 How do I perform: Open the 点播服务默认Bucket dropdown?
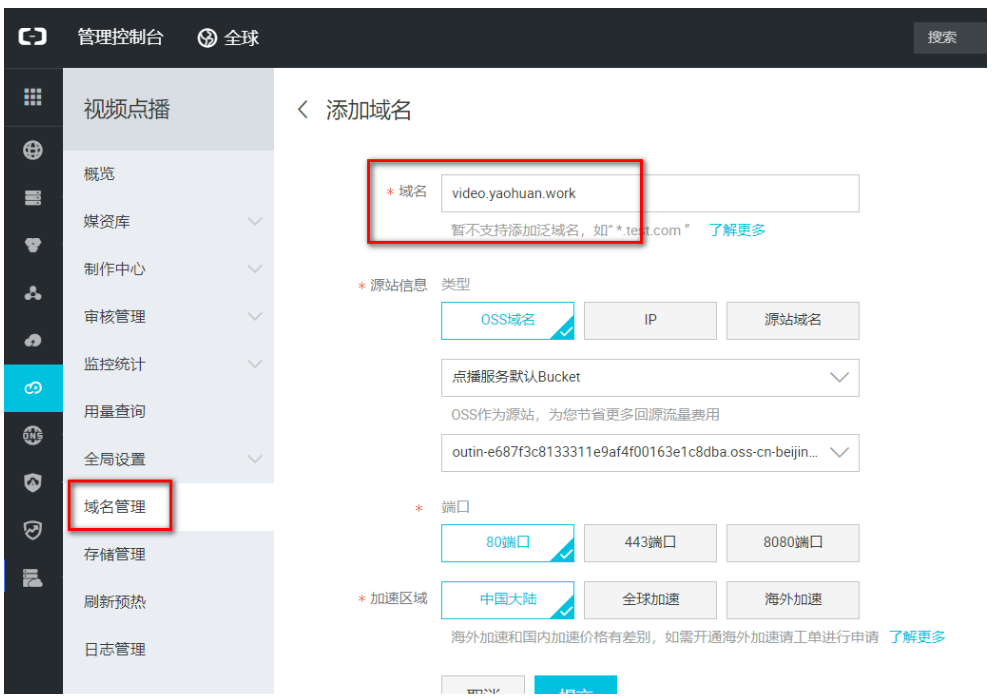click(x=650, y=377)
